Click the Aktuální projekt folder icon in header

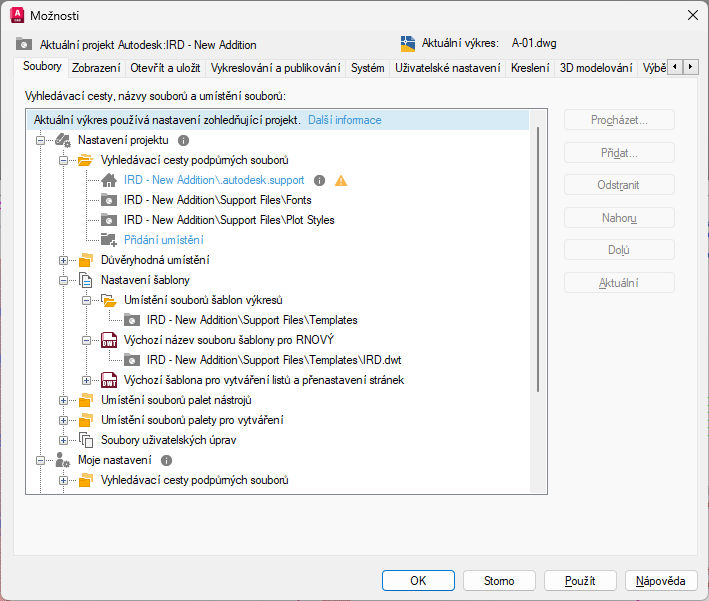pos(24,44)
